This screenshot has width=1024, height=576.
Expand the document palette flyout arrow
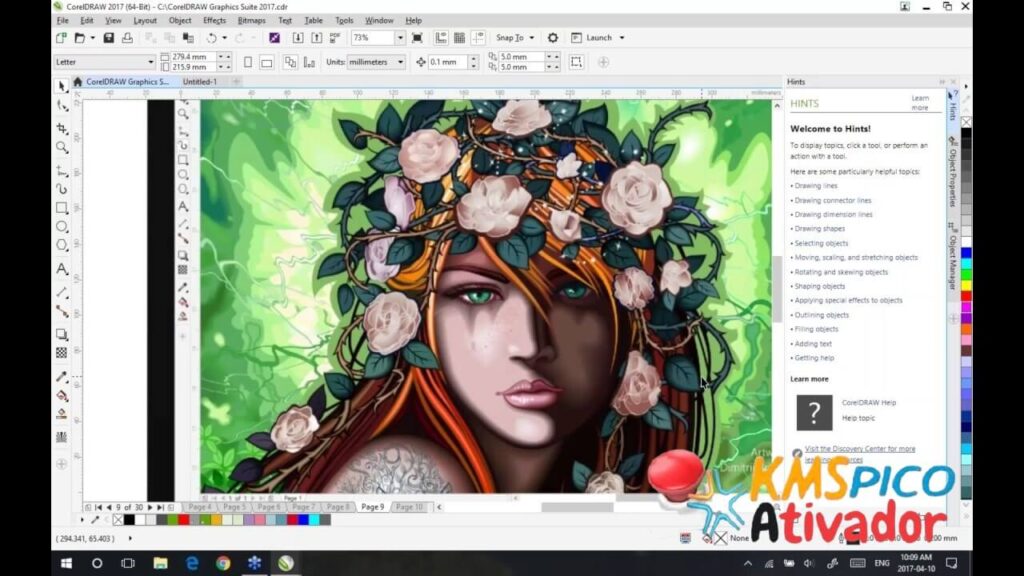point(82,520)
